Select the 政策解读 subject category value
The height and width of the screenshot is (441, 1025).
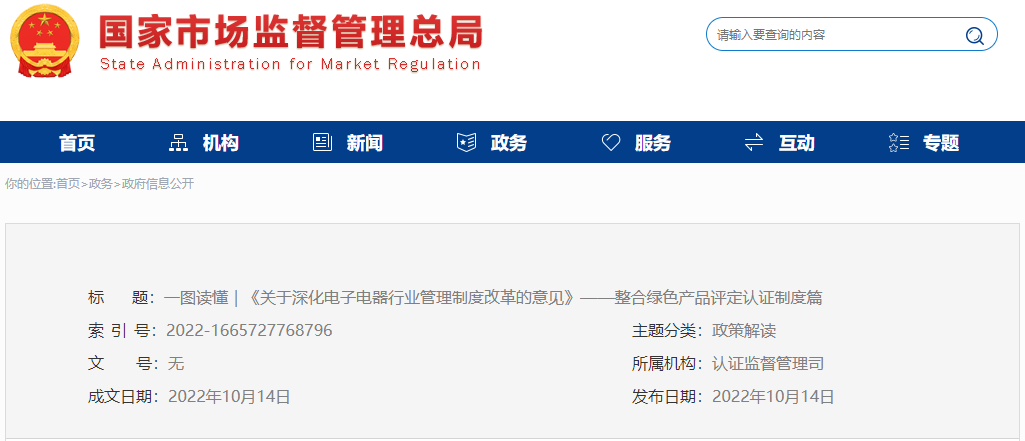click(x=744, y=331)
